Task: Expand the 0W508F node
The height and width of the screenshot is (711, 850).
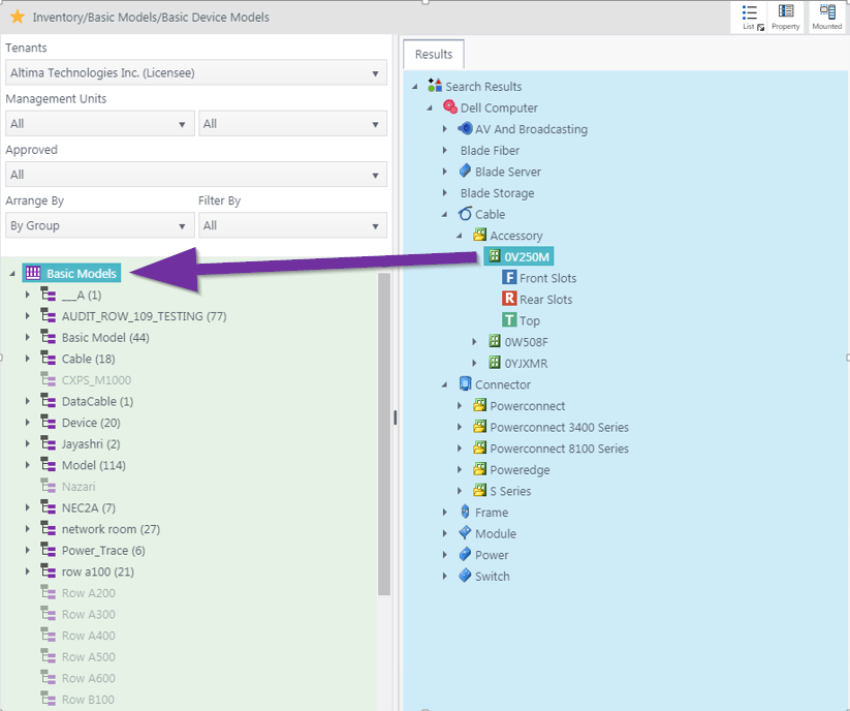Action: point(474,341)
